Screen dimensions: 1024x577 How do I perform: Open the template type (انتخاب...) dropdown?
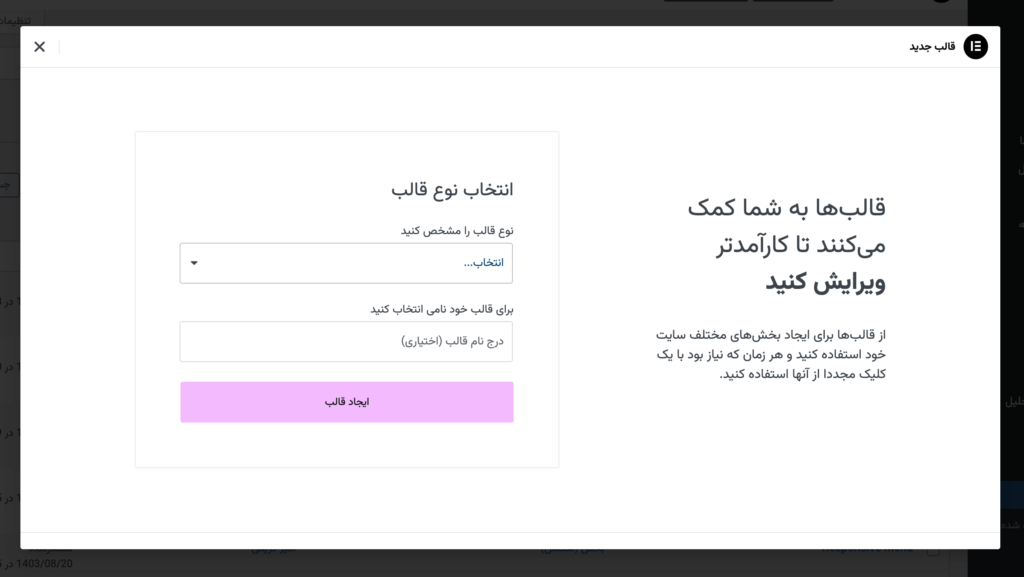pyautogui.click(x=346, y=263)
